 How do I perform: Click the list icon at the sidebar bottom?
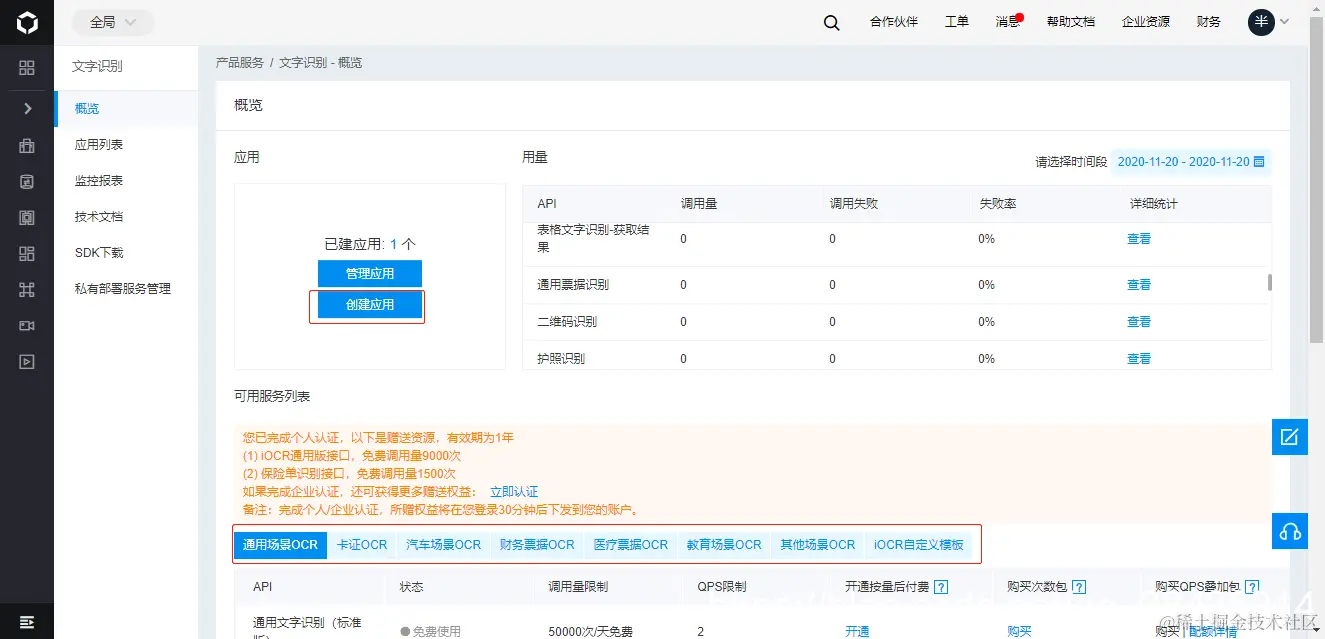[27, 622]
